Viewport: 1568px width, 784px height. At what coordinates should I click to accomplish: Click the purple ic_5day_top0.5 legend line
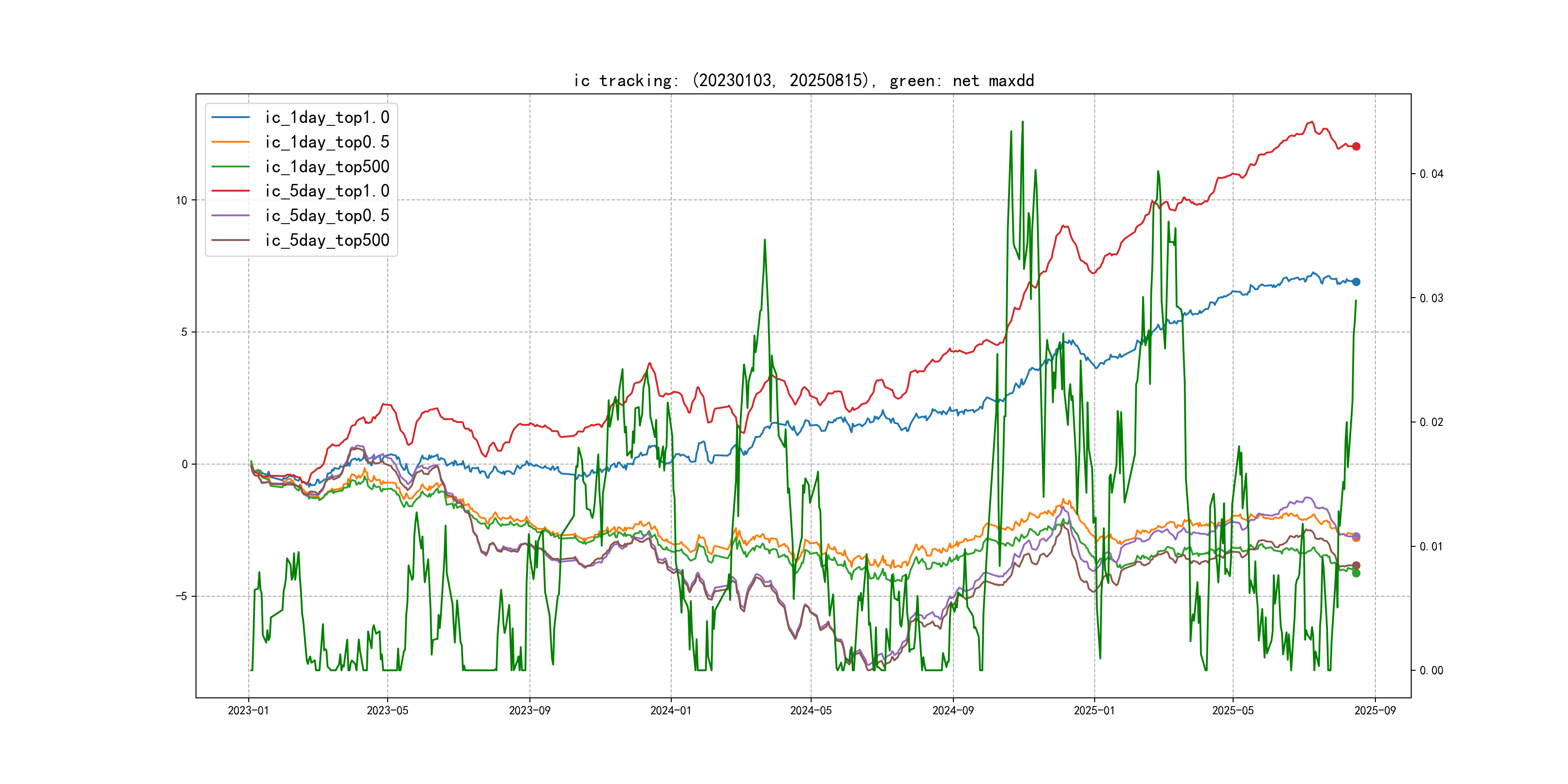click(x=230, y=215)
